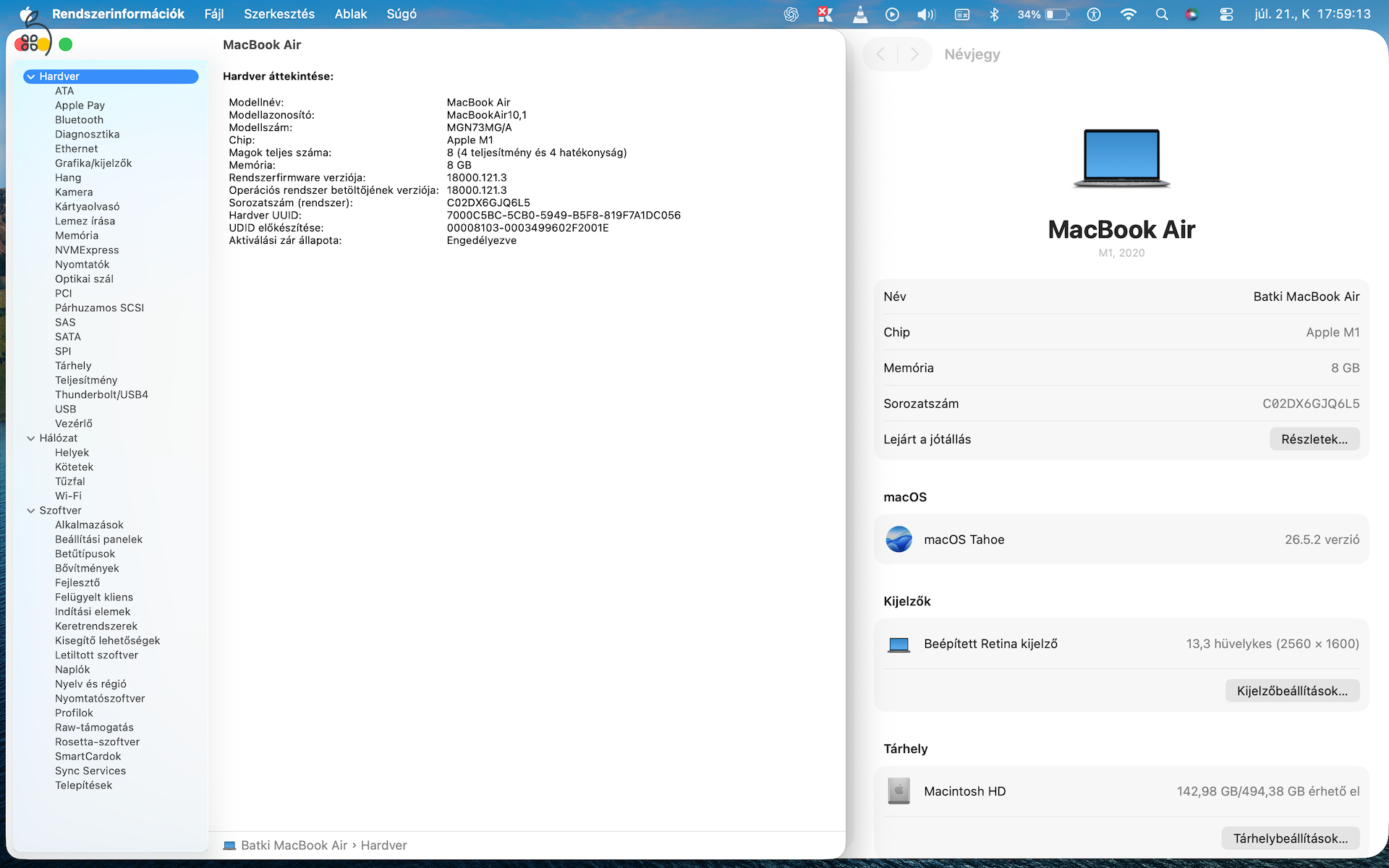This screenshot has width=1389, height=868.
Task: Select Fejlesztő in the sidebar
Action: click(x=77, y=583)
